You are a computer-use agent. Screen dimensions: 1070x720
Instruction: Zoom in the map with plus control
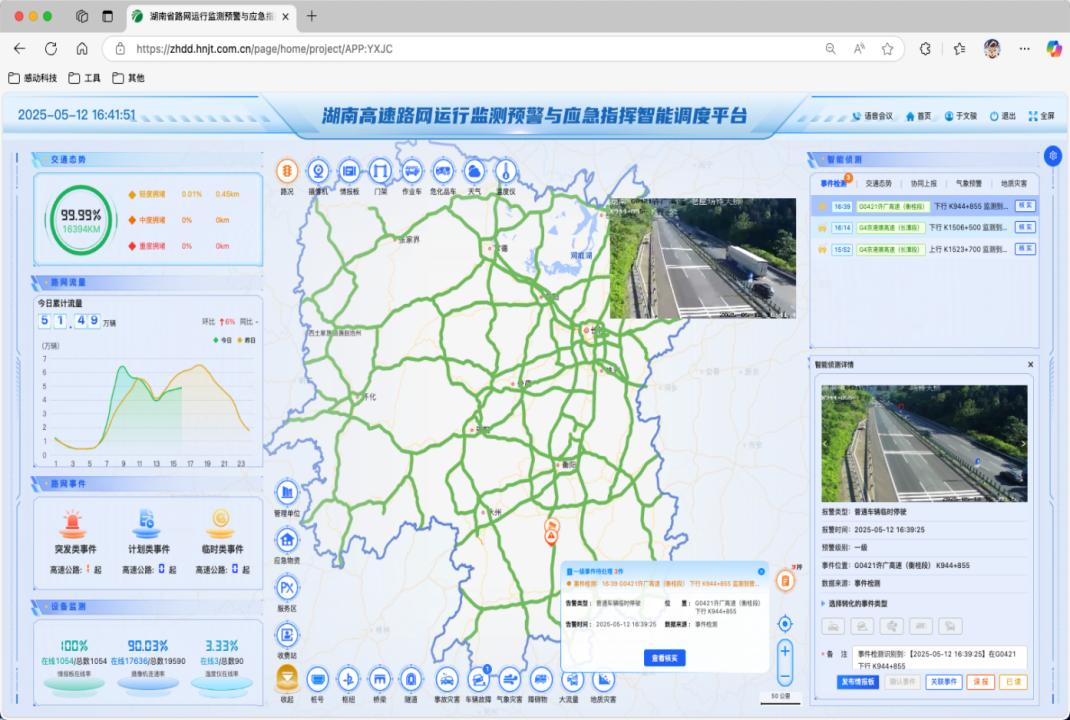(x=785, y=651)
